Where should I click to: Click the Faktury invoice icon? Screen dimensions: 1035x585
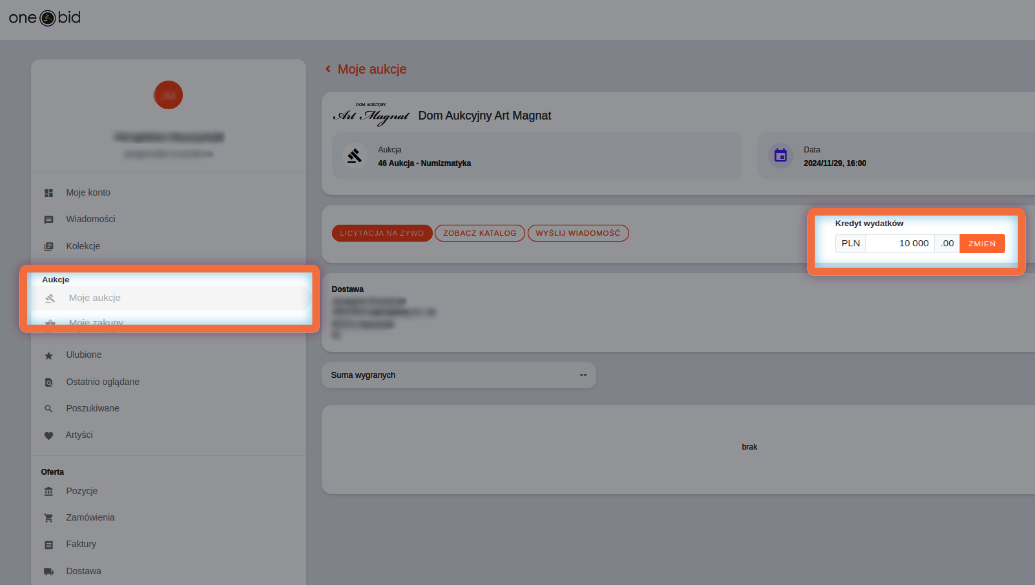[49, 545]
